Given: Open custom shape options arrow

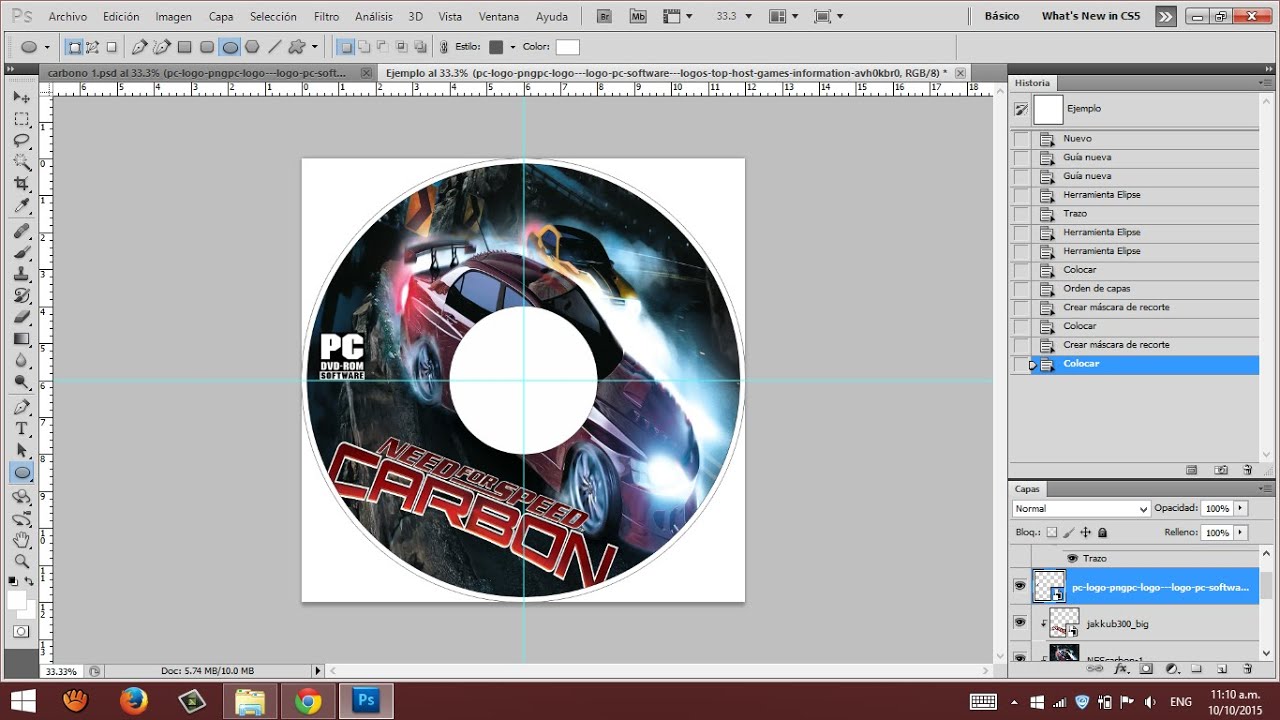Looking at the screenshot, I should (314, 47).
